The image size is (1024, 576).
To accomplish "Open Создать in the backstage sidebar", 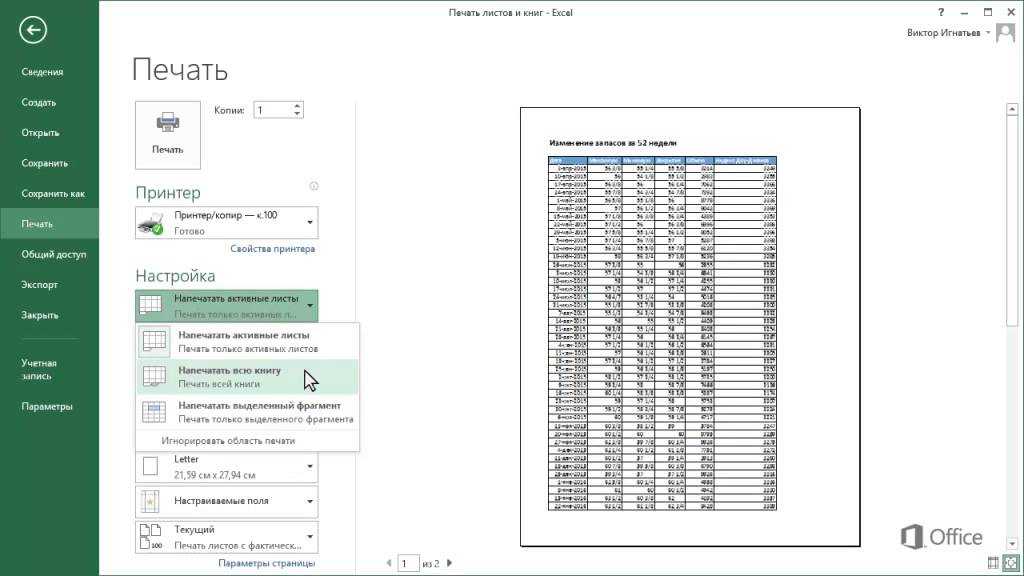I will (39, 103).
